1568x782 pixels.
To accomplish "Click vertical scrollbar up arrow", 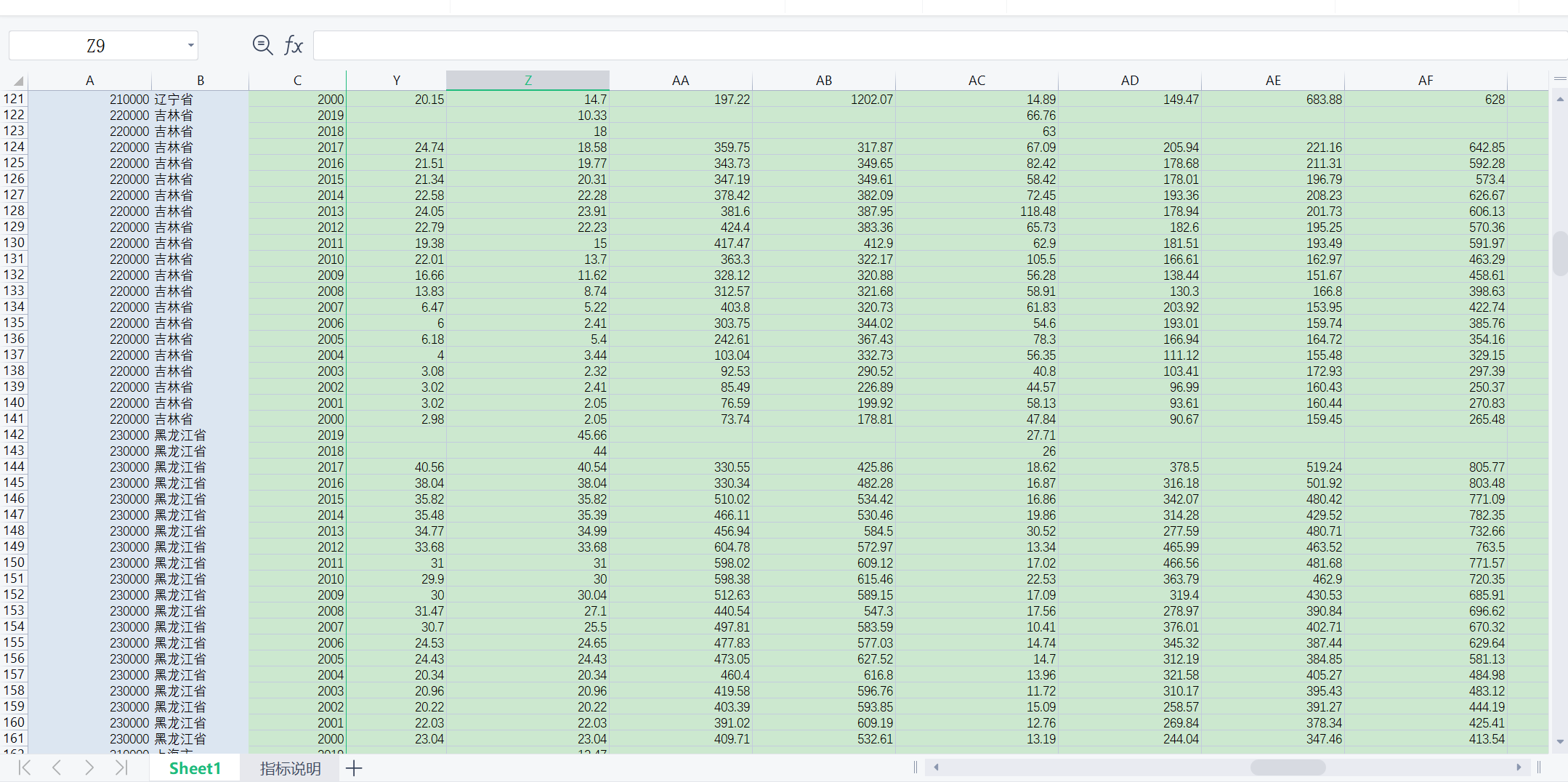I will (x=1560, y=99).
